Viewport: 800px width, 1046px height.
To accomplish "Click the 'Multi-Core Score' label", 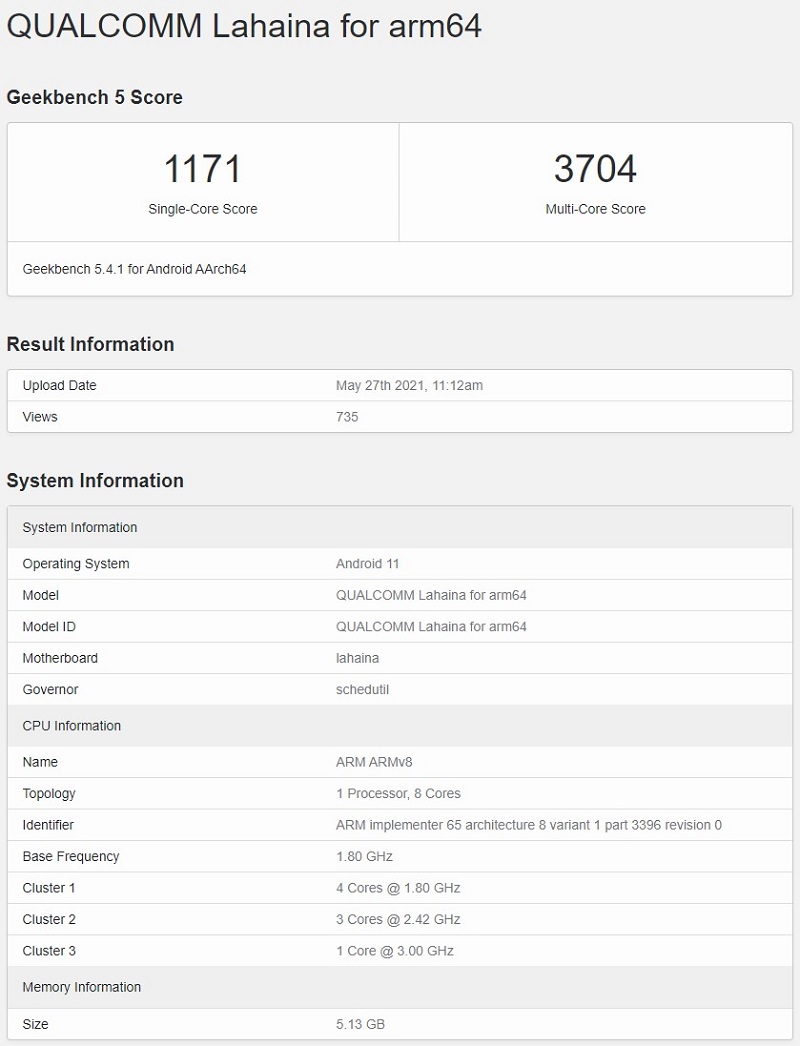I will tap(595, 209).
